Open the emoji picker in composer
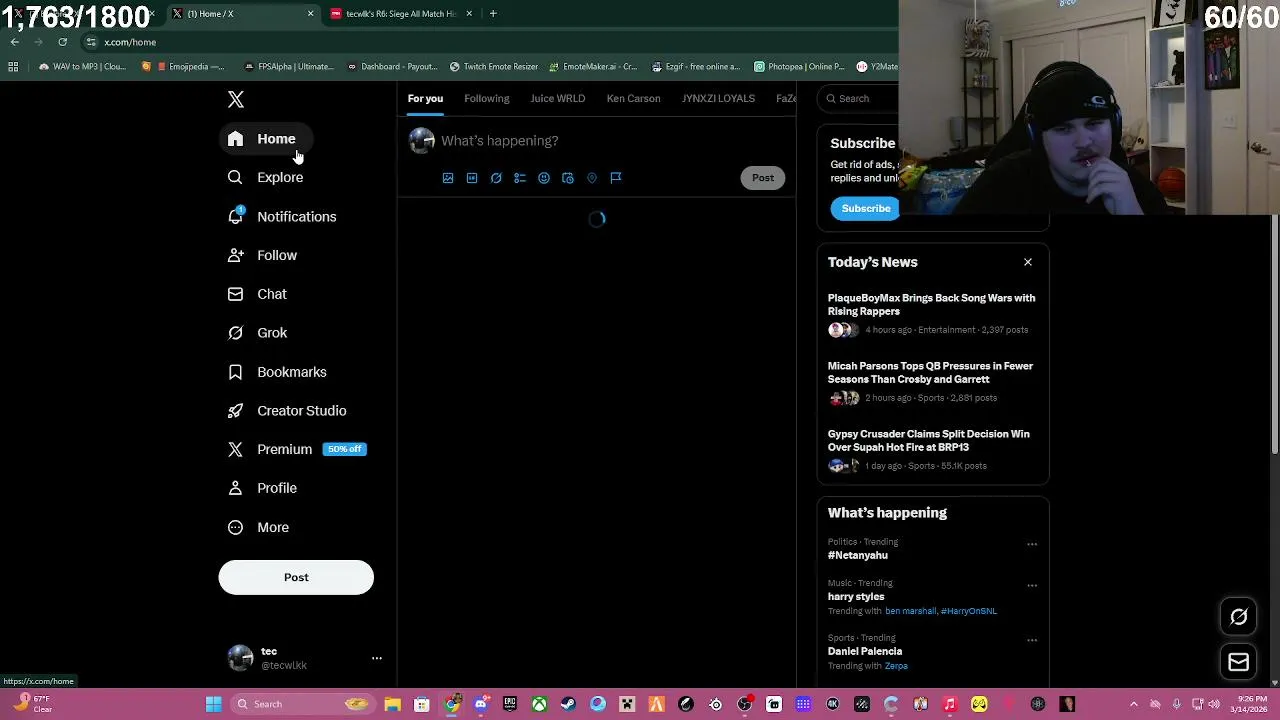The height and width of the screenshot is (720, 1280). [x=544, y=178]
